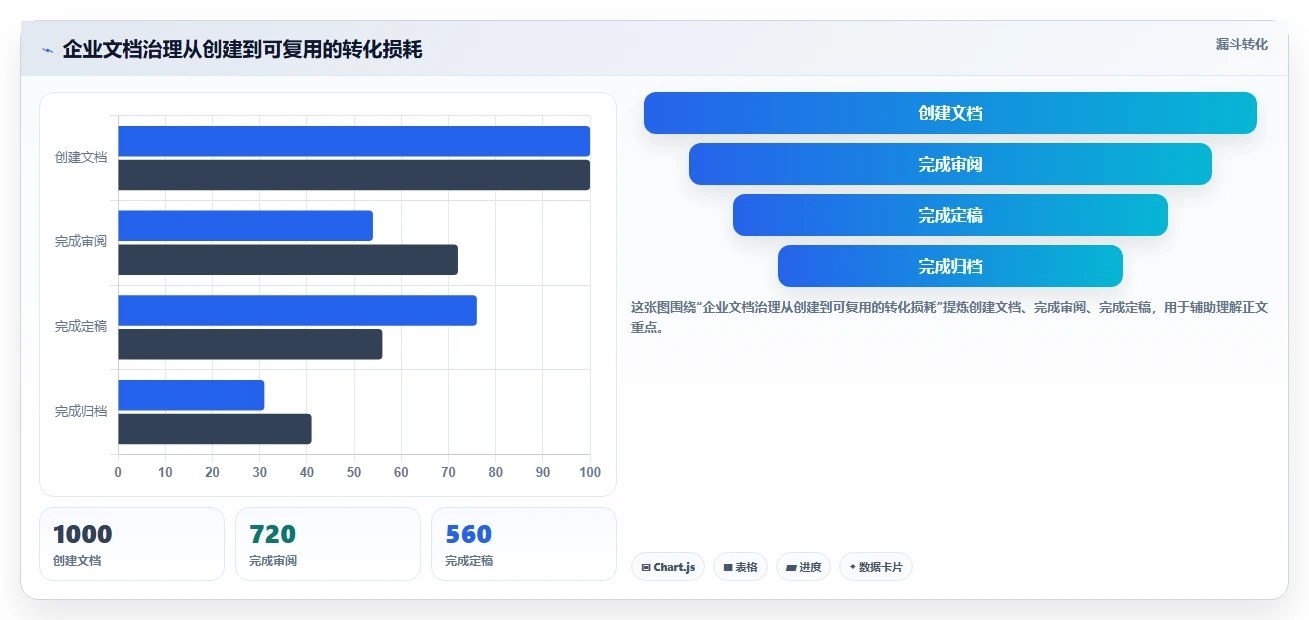Select the 创建文档 funnel stage

[x=950, y=113]
